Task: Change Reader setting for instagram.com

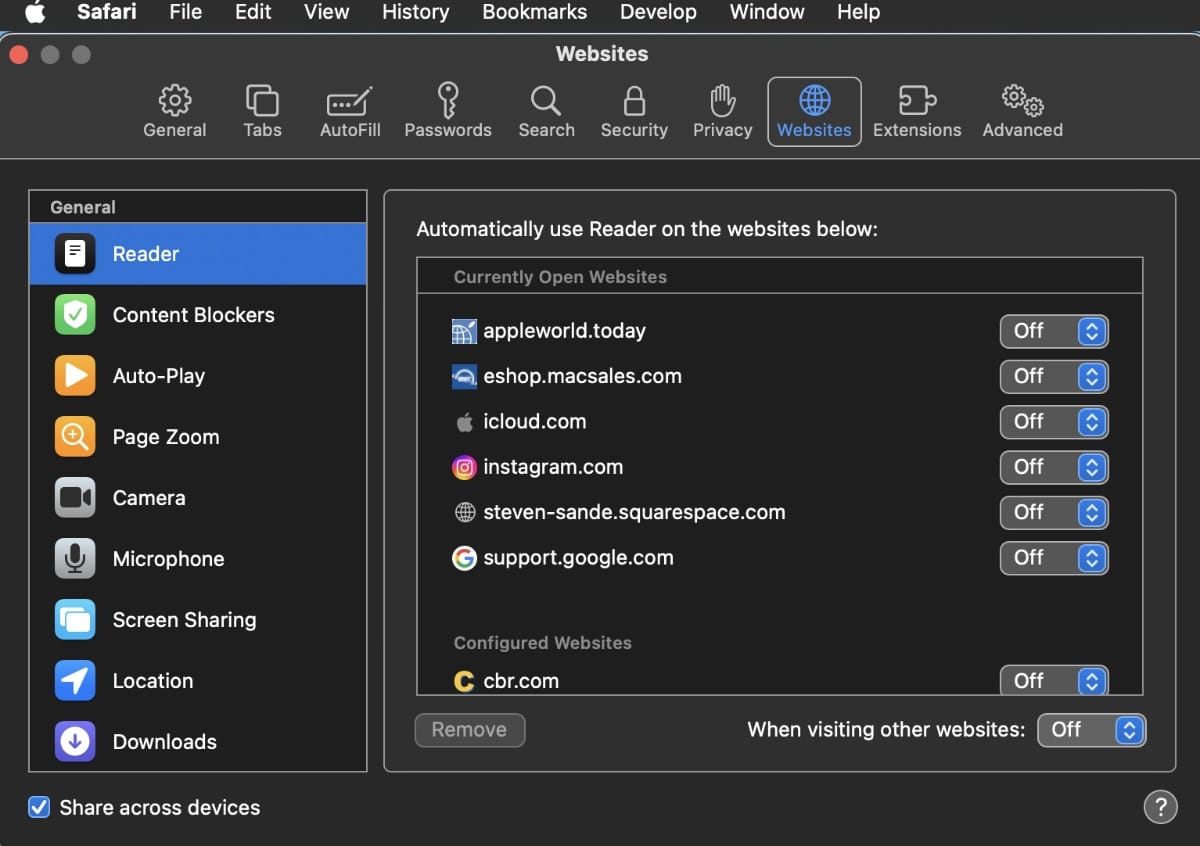Action: (1054, 467)
